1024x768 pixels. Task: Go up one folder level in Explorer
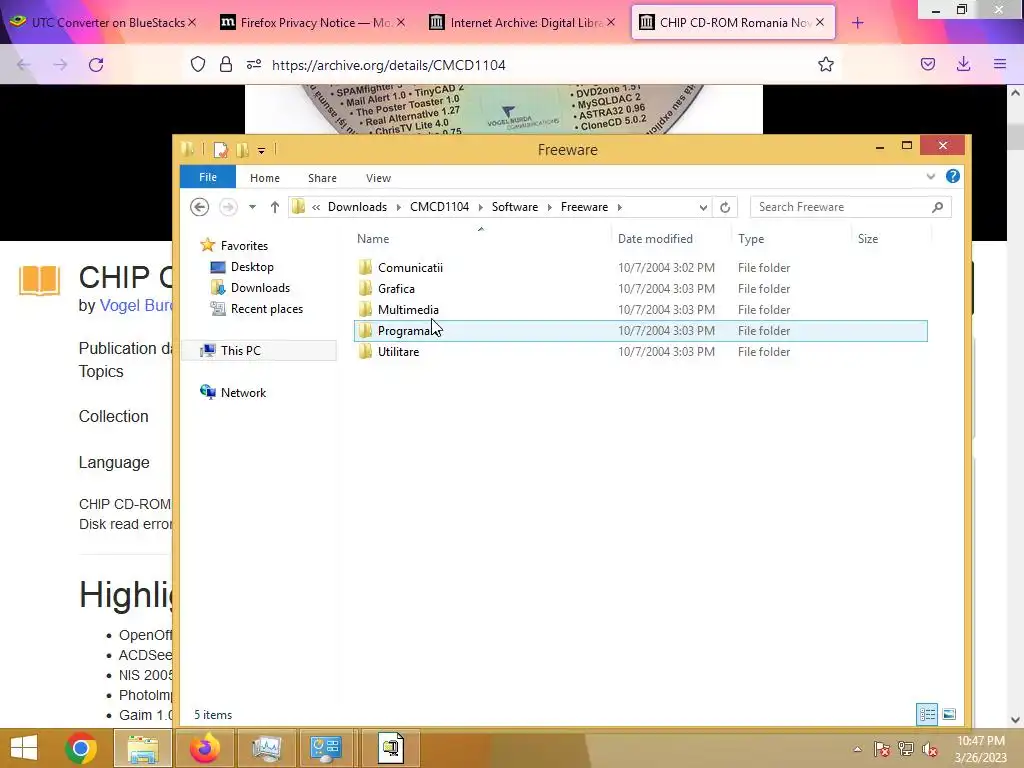[274, 207]
